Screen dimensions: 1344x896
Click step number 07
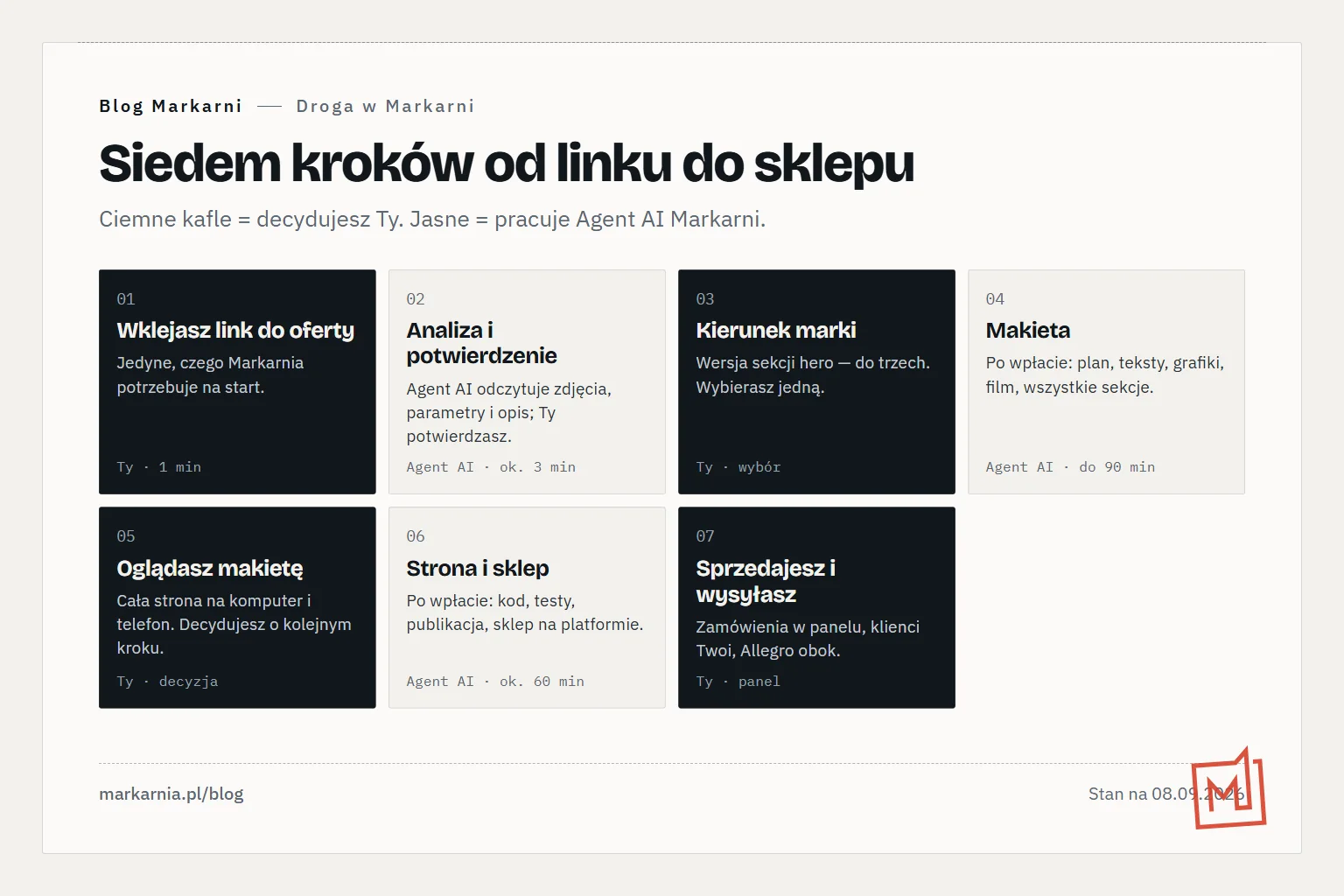[705, 536]
